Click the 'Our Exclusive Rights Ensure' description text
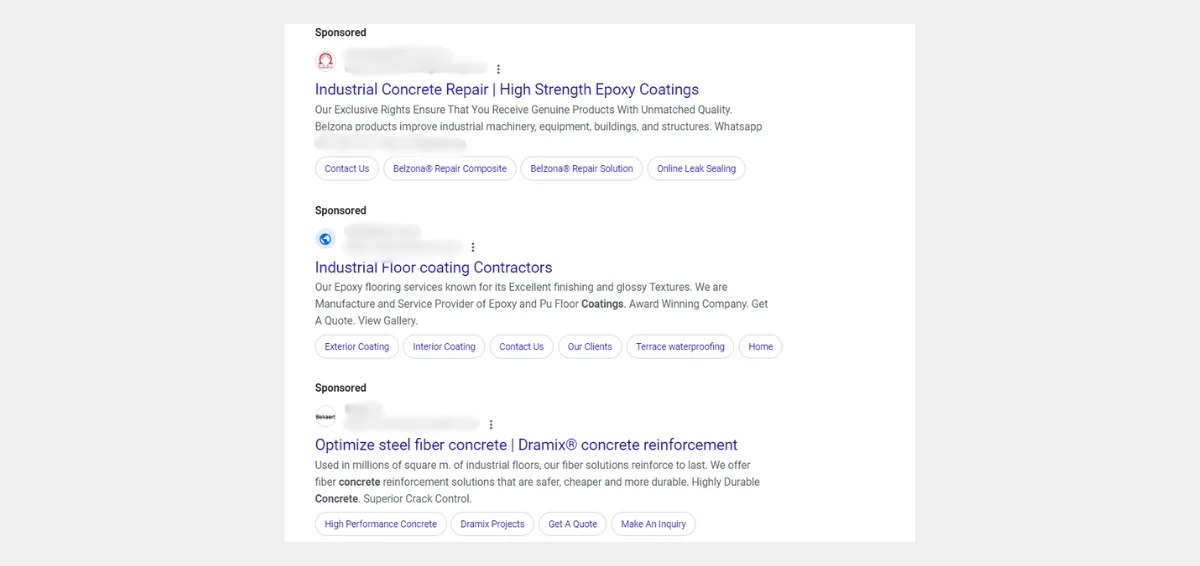Image resolution: width=1200 pixels, height=566 pixels. coord(538,118)
